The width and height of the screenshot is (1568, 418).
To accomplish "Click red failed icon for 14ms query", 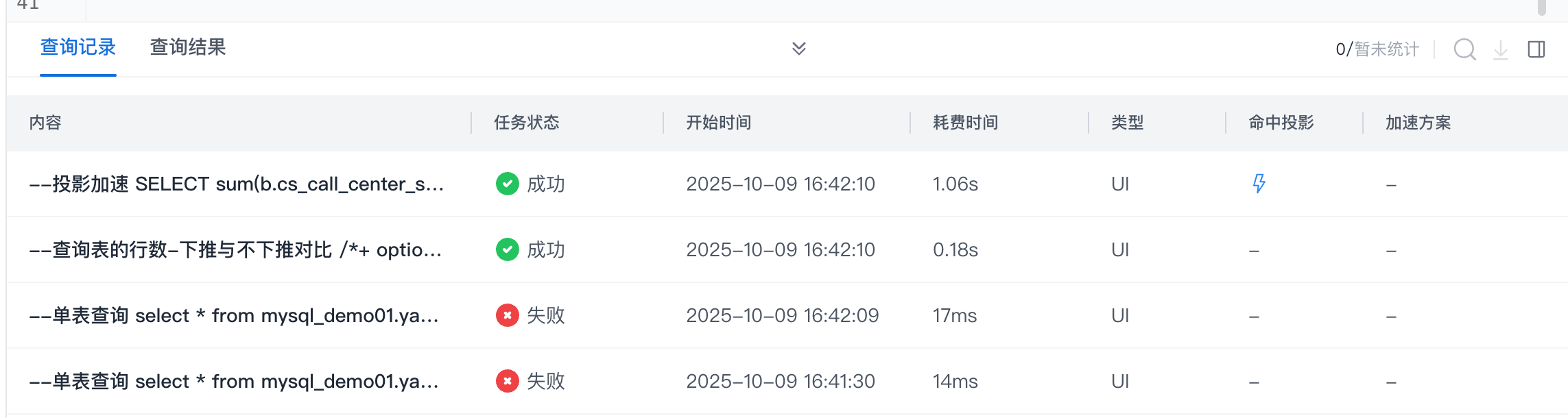I will tap(508, 381).
